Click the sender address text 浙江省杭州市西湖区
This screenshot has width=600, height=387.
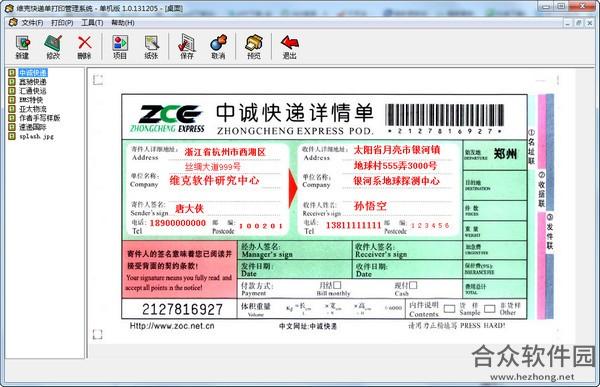[225, 152]
